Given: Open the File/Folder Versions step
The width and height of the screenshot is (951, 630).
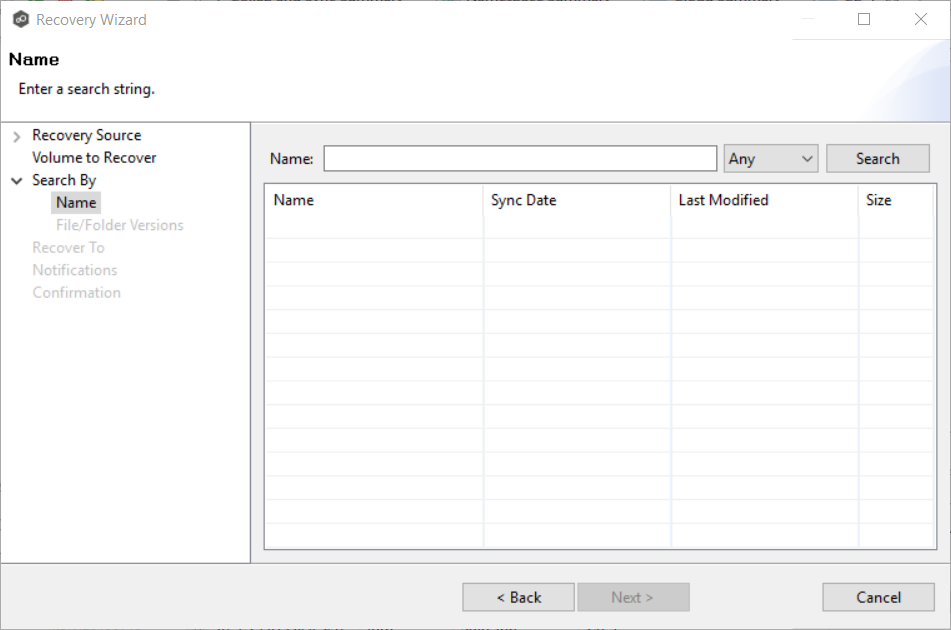Looking at the screenshot, I should (x=119, y=225).
